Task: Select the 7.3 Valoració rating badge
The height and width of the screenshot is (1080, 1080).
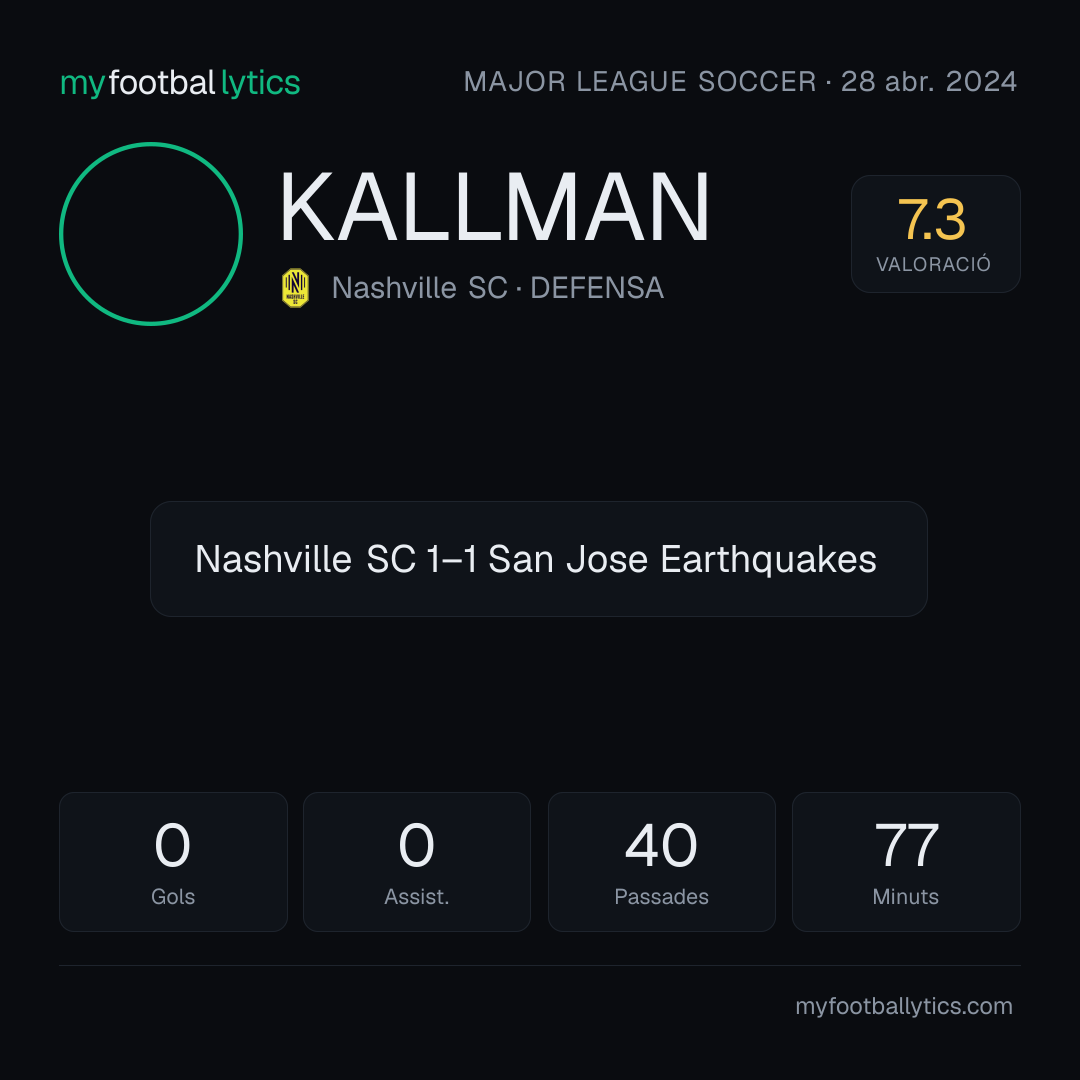Action: 935,234
